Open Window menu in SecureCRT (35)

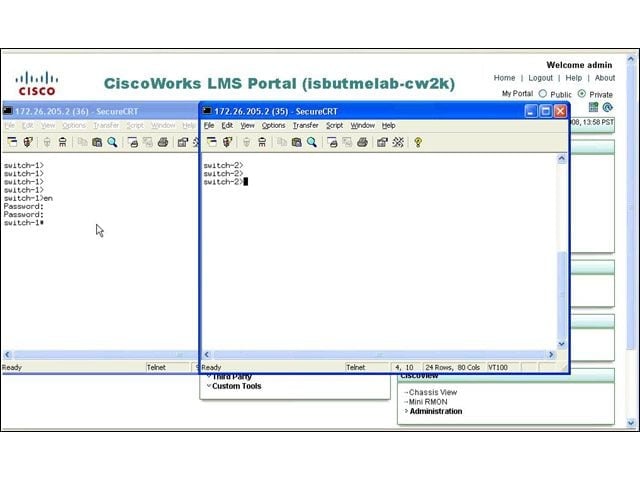pyautogui.click(x=362, y=125)
